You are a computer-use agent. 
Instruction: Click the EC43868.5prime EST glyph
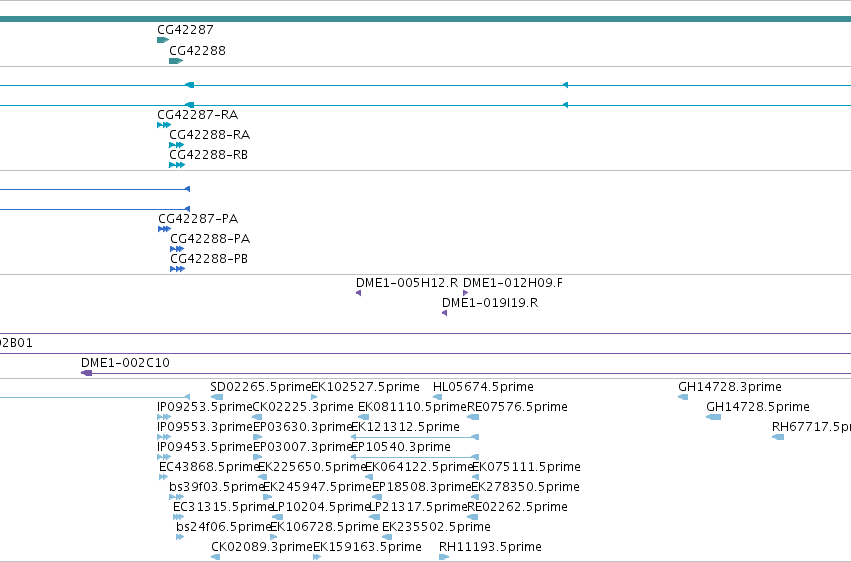pos(163,478)
